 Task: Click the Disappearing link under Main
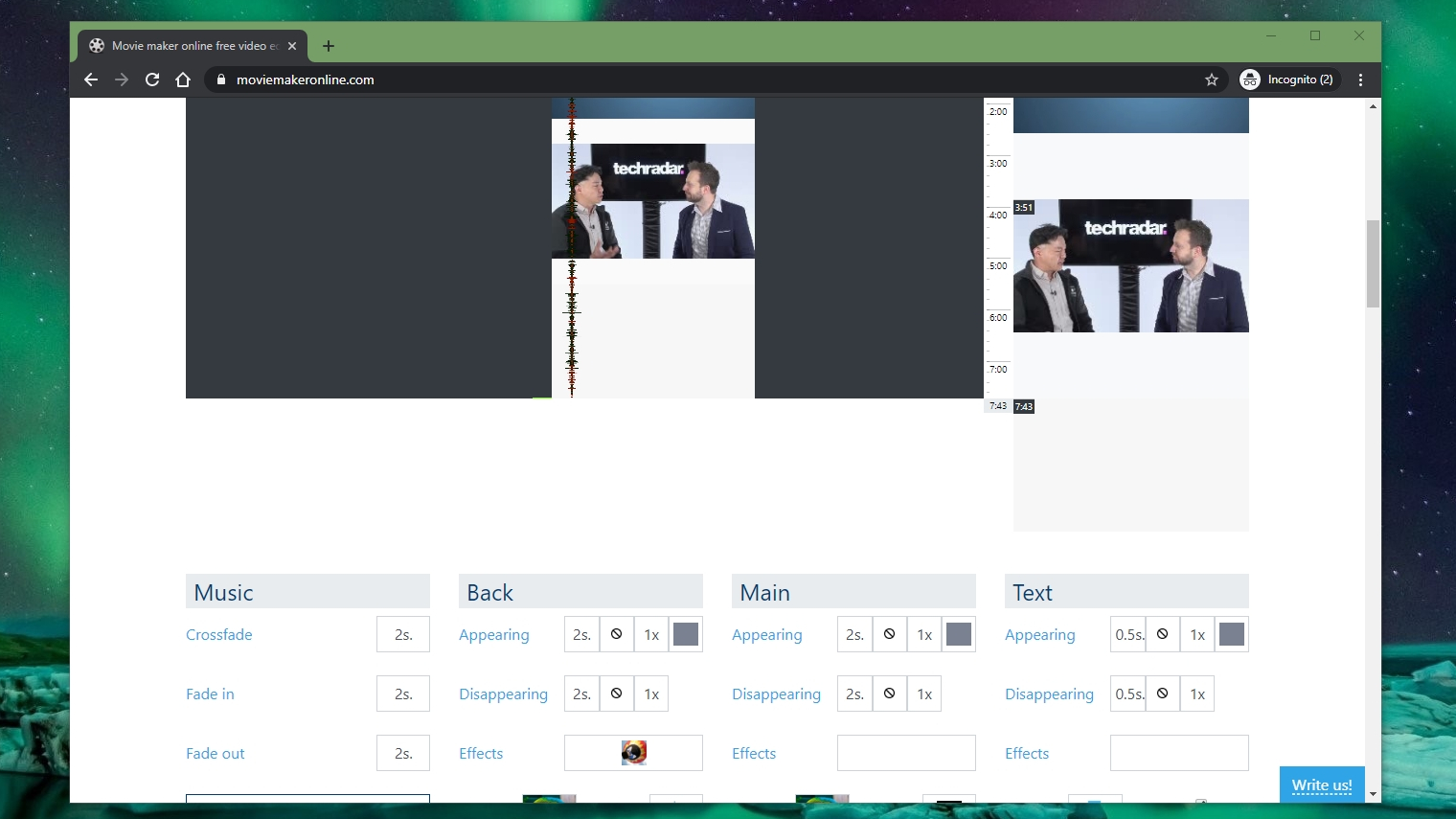(x=777, y=694)
